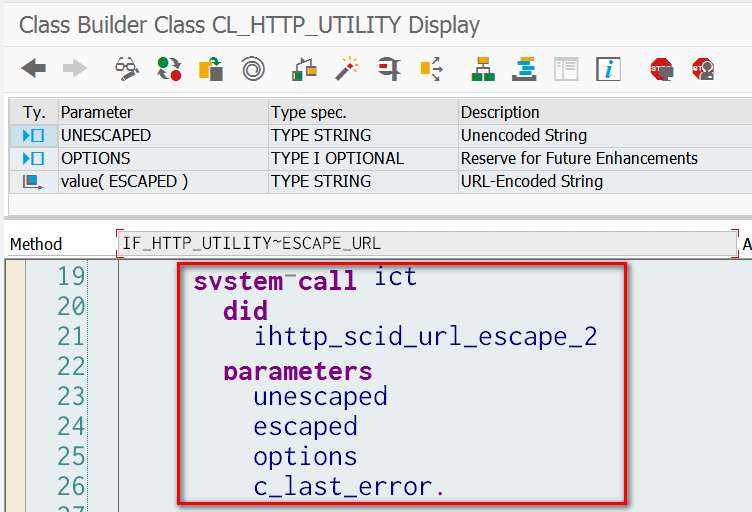Click the Display Navigation Window icon

[x=431, y=69]
